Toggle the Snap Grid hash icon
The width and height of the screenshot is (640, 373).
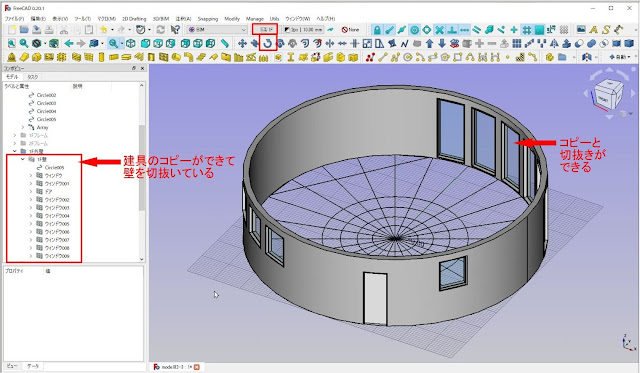tap(527, 29)
